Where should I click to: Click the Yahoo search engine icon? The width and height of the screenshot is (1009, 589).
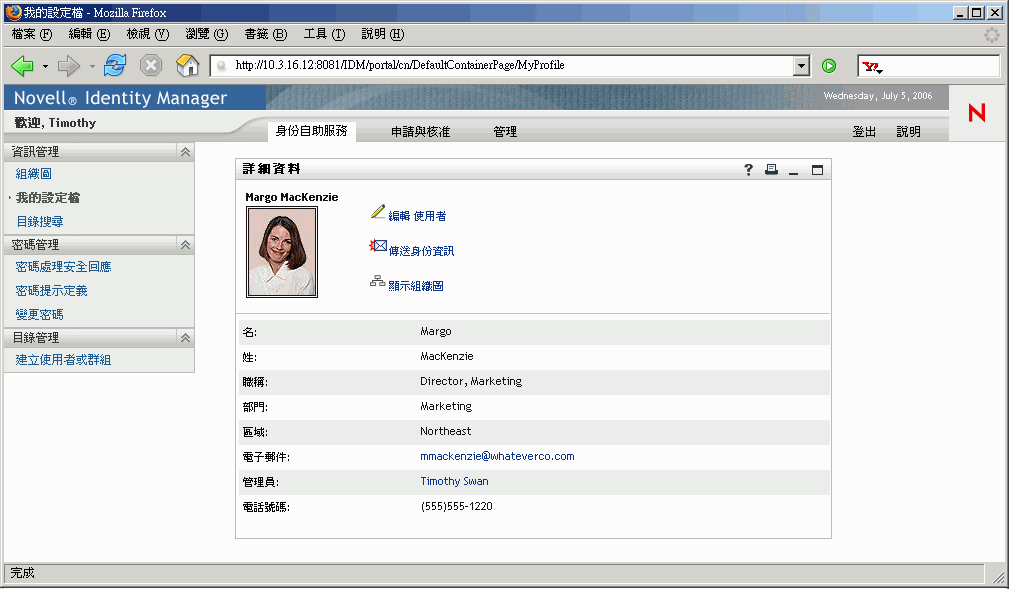tap(870, 66)
